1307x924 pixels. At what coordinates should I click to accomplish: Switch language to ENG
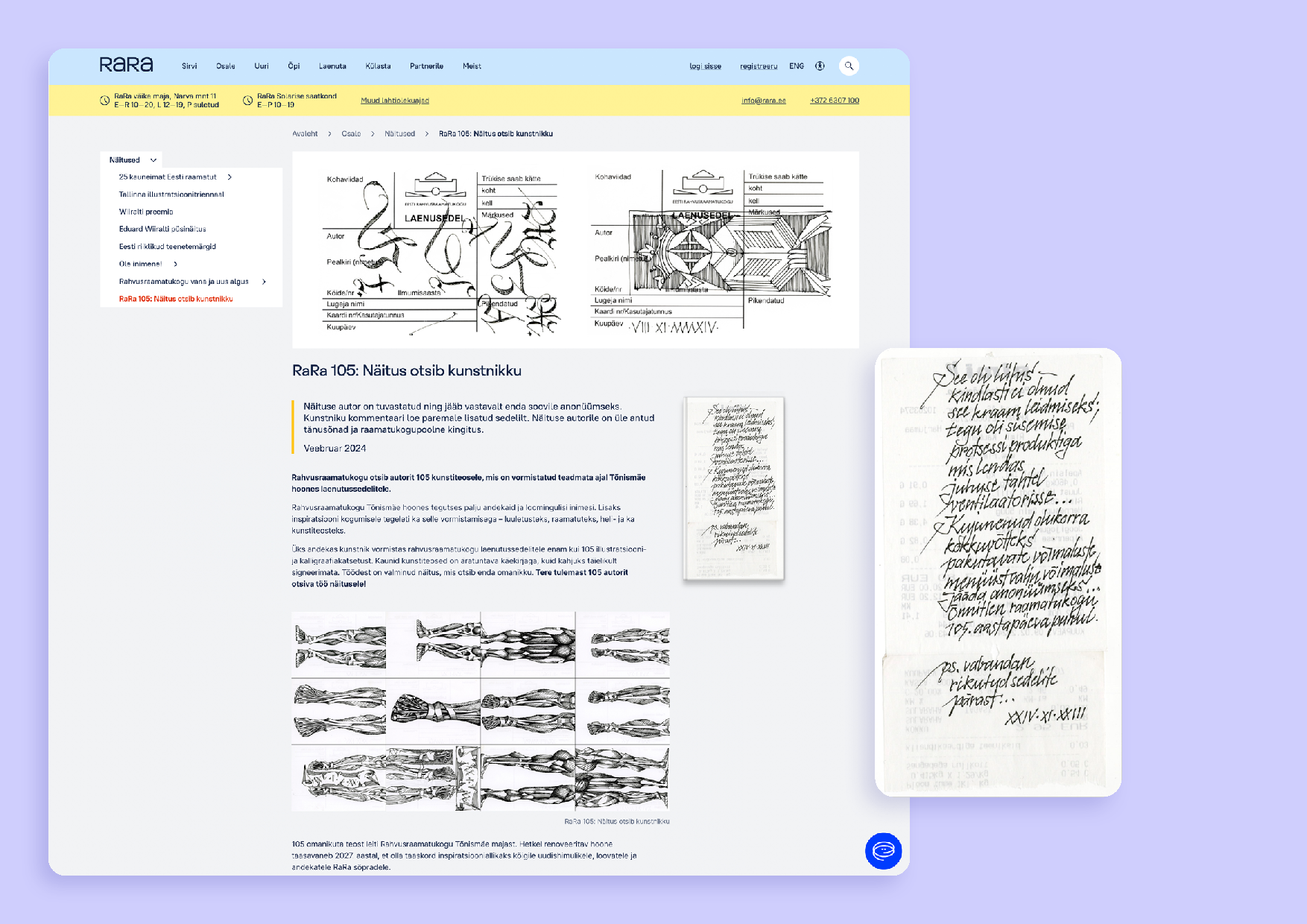click(796, 66)
